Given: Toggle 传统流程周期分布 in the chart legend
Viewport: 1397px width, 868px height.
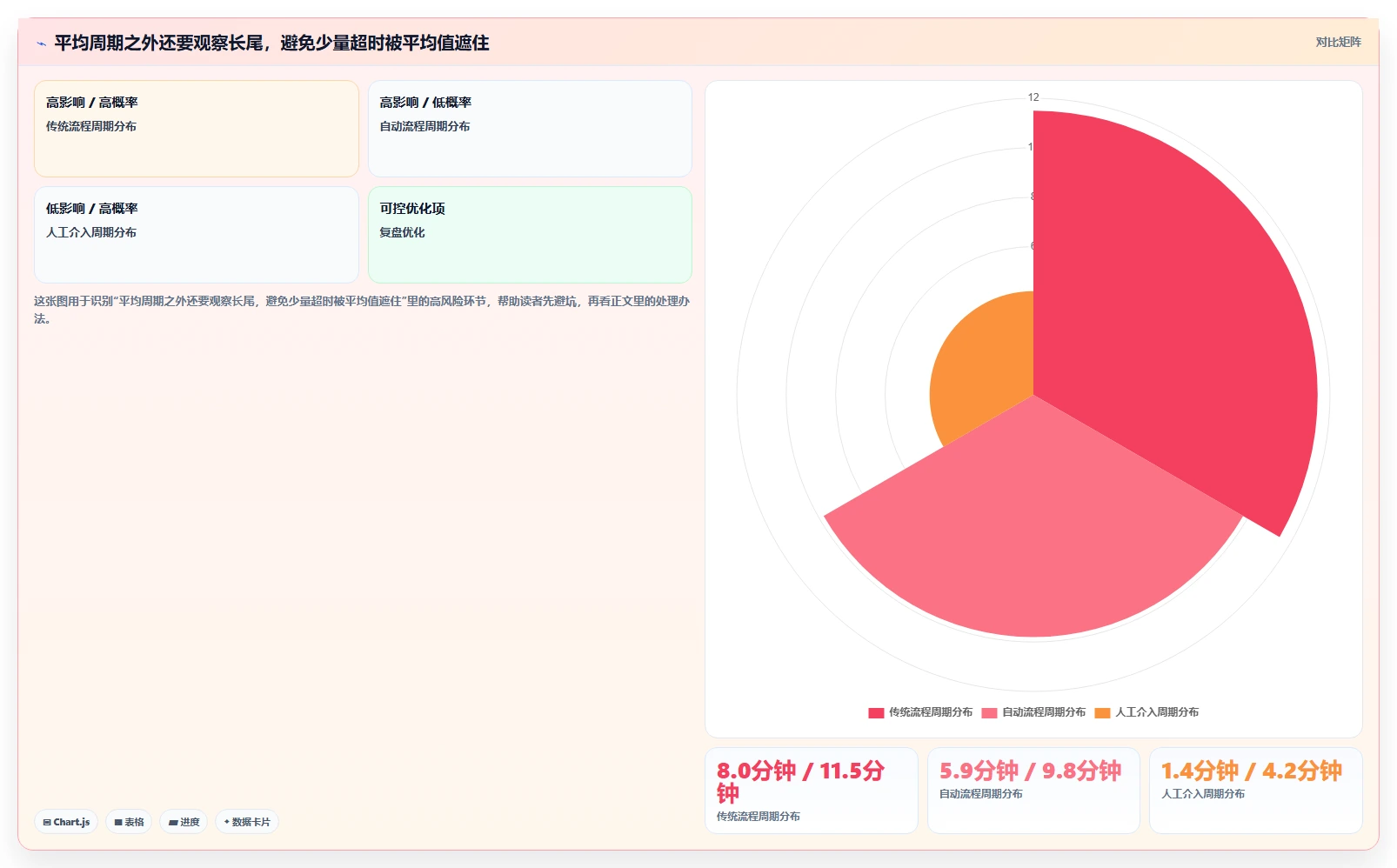Looking at the screenshot, I should (920, 712).
